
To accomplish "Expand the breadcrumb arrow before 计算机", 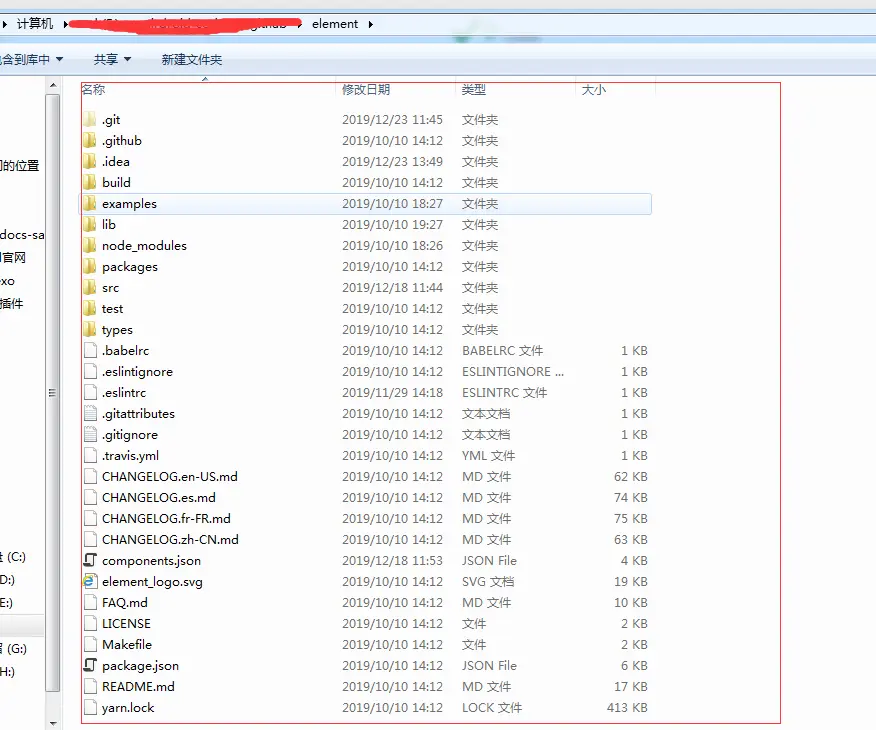I will pos(4,24).
